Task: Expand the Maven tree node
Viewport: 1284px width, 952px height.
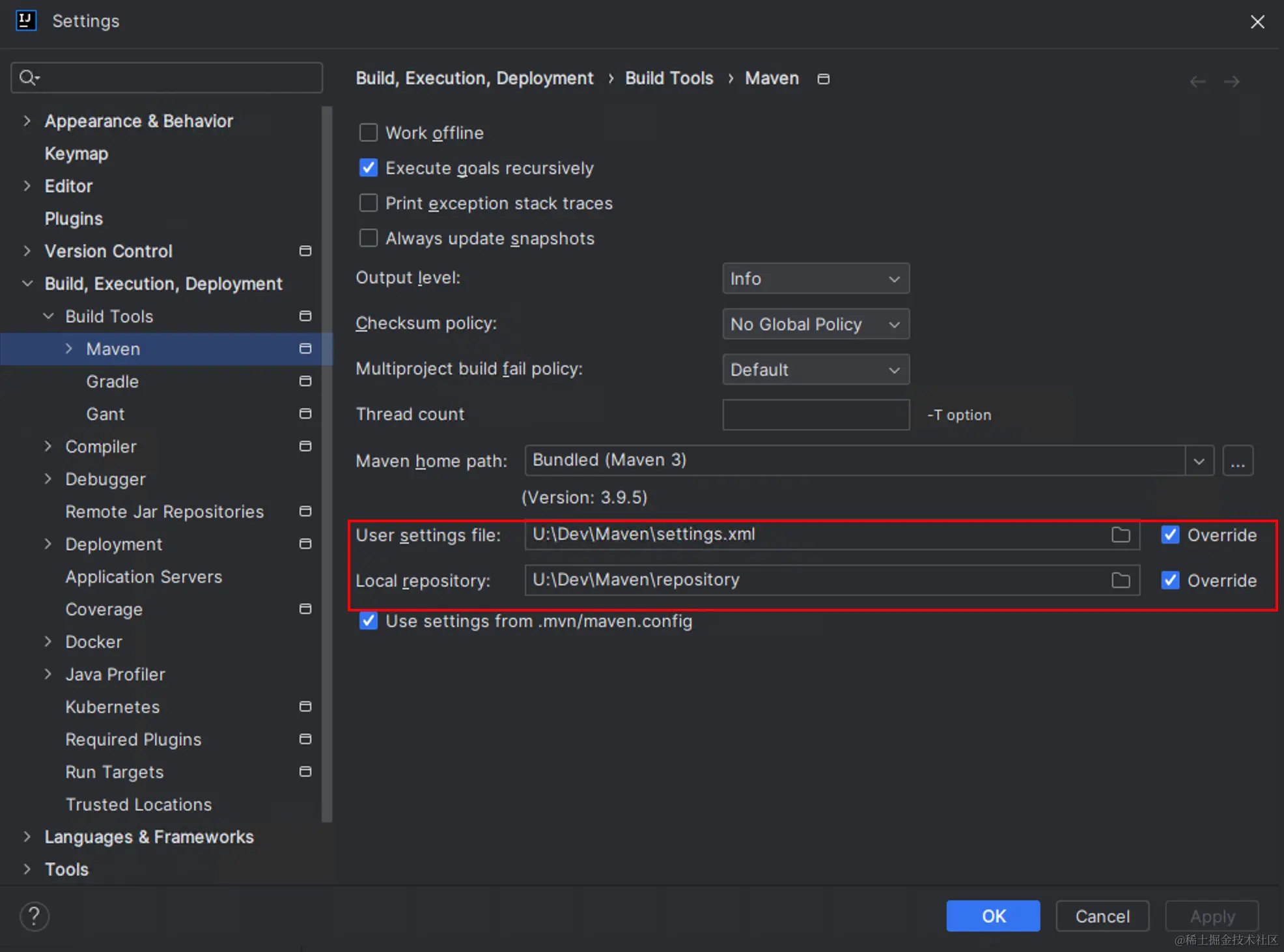Action: click(69, 349)
